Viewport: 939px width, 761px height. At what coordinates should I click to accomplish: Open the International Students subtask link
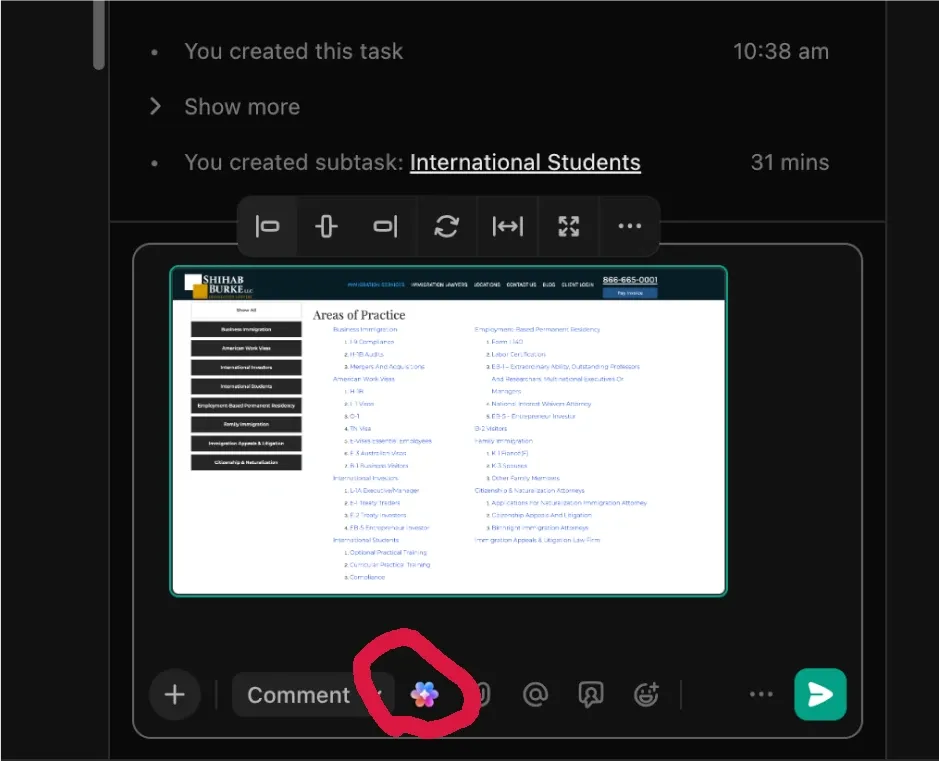[x=525, y=162]
